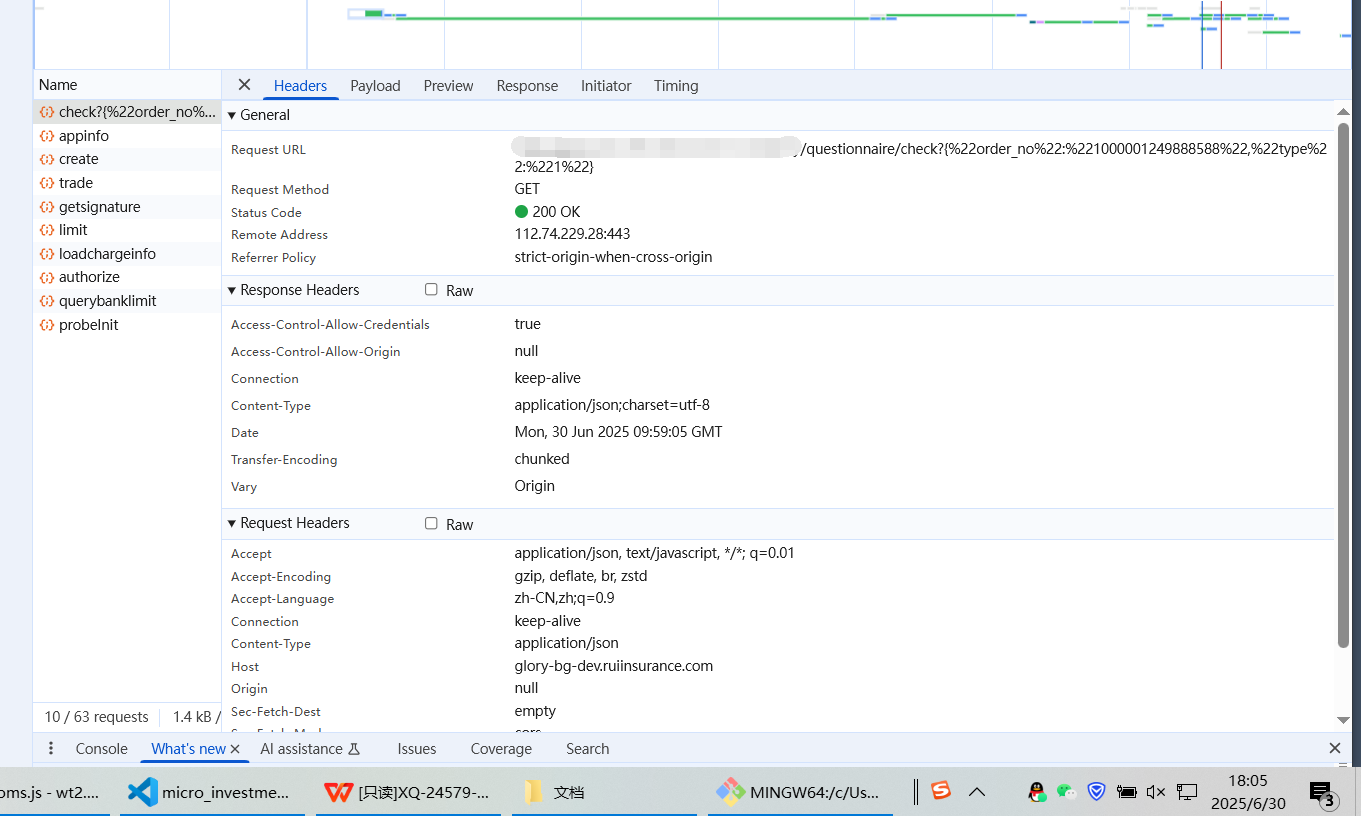
Task: Select the check? request in list
Action: coord(127,112)
